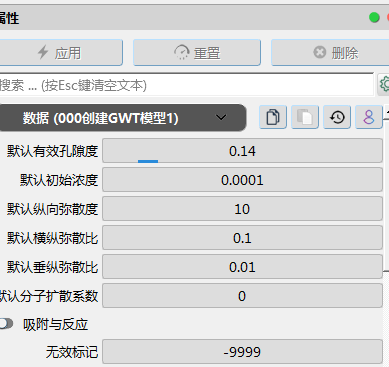Click the 无效标记 label
The width and height of the screenshot is (389, 367).
[72, 352]
